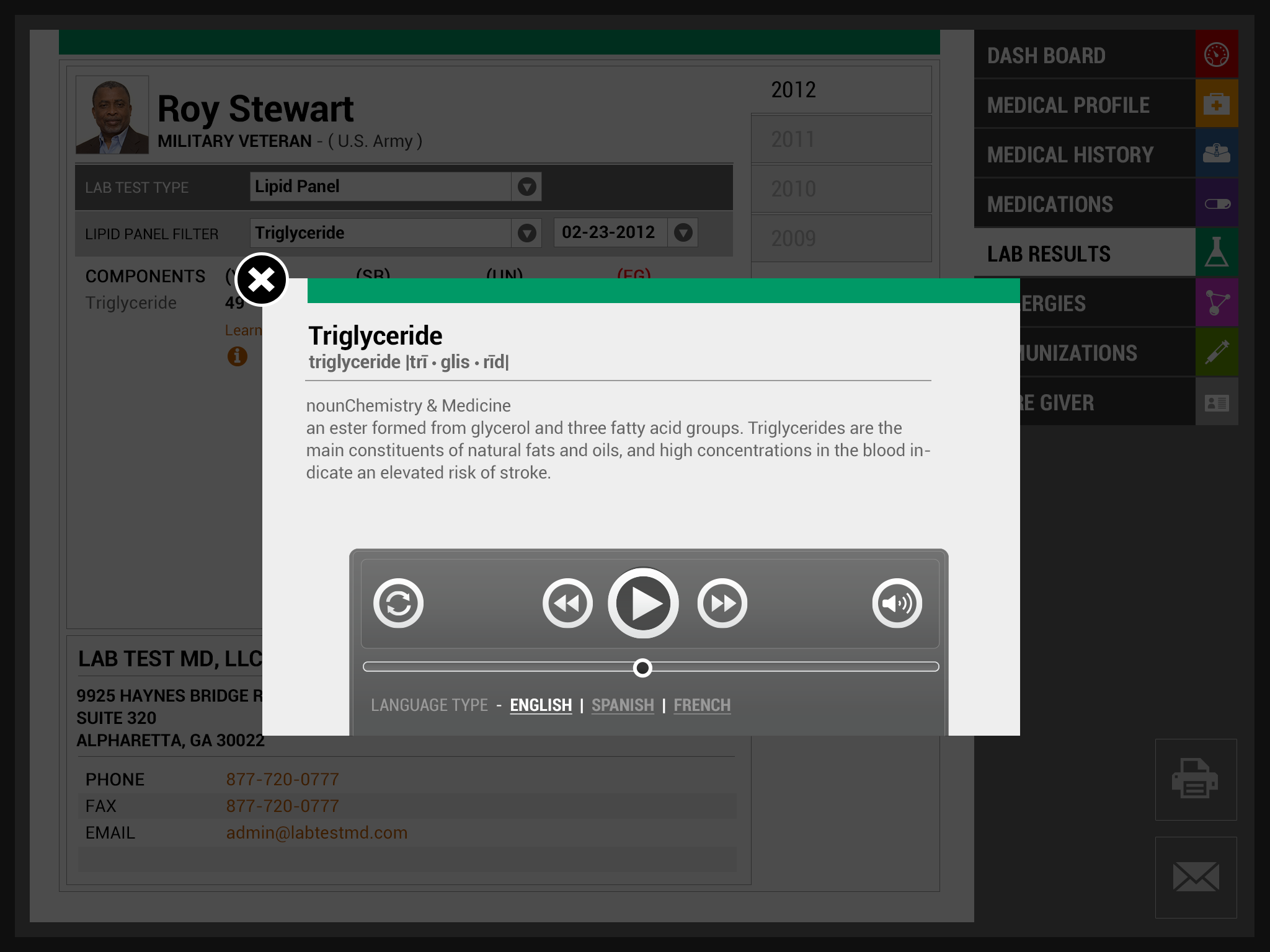
Task: Open the Dash Board gauge icon
Action: click(1216, 55)
